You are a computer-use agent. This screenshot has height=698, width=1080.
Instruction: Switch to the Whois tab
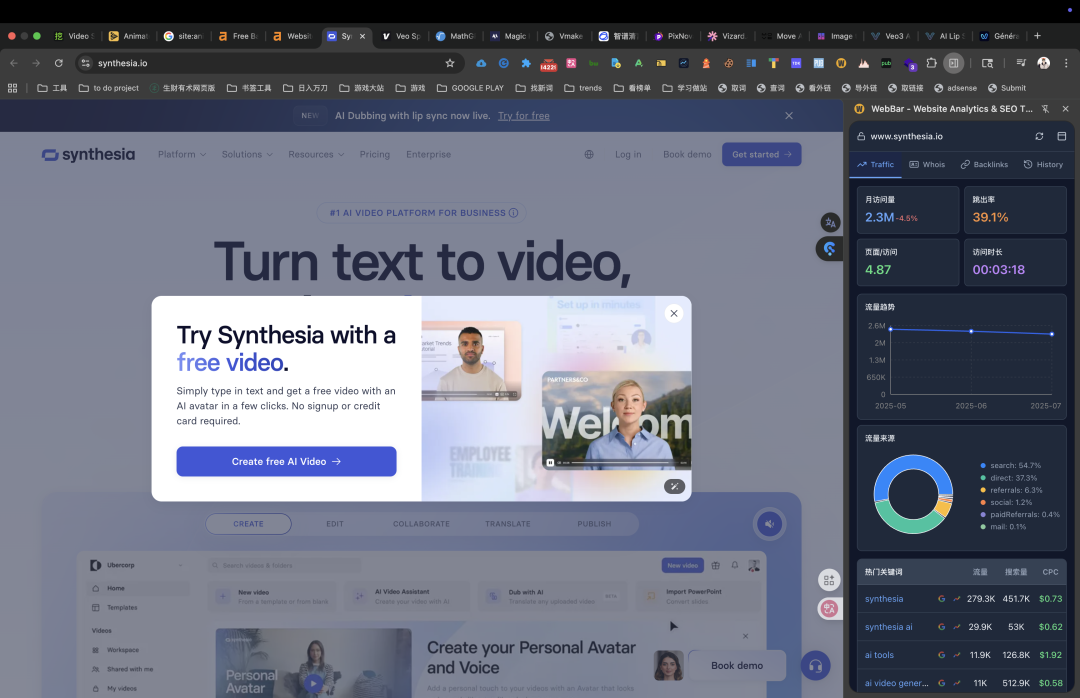[927, 165]
